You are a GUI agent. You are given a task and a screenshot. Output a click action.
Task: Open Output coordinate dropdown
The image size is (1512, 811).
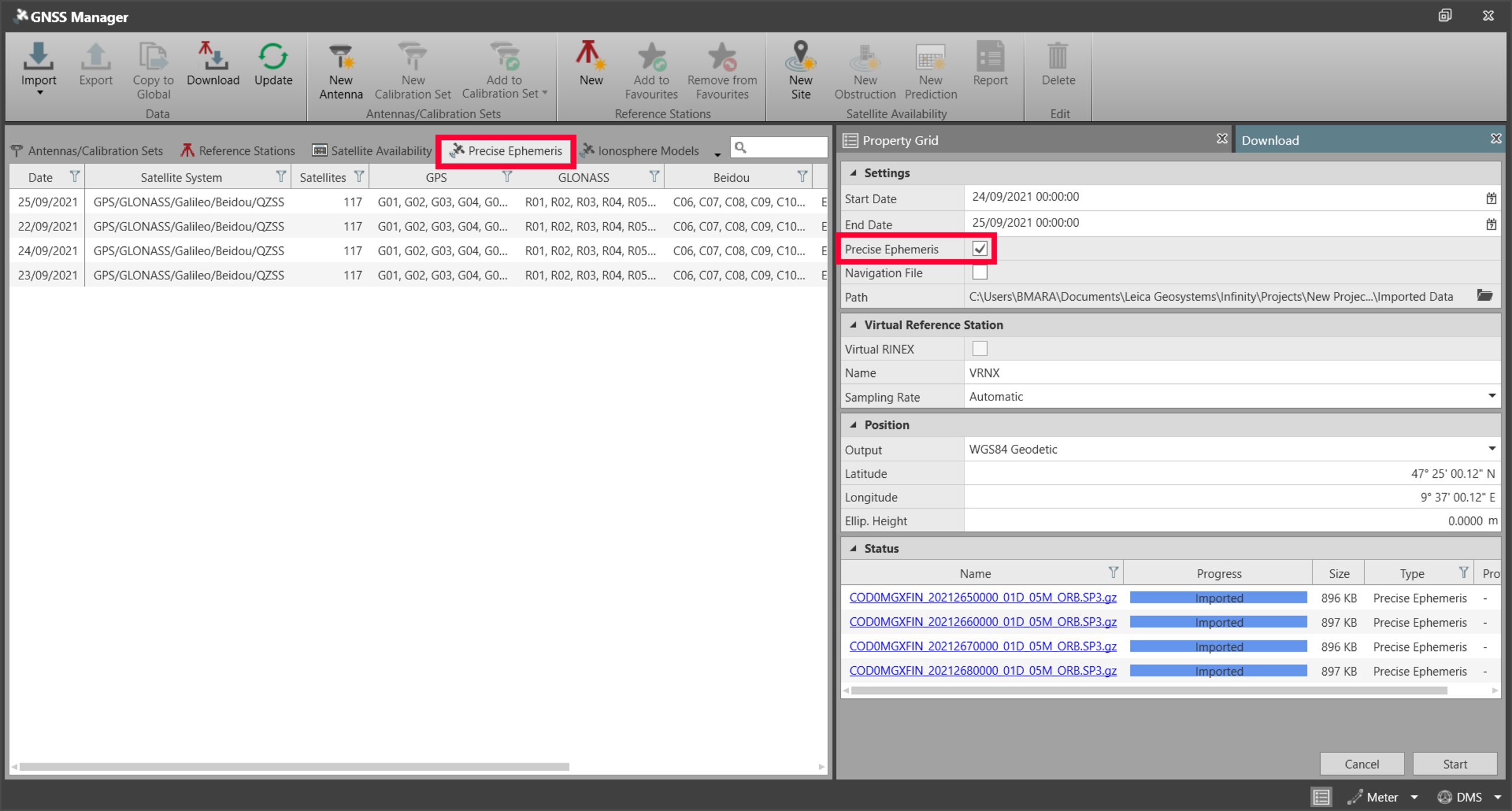[x=1491, y=448]
